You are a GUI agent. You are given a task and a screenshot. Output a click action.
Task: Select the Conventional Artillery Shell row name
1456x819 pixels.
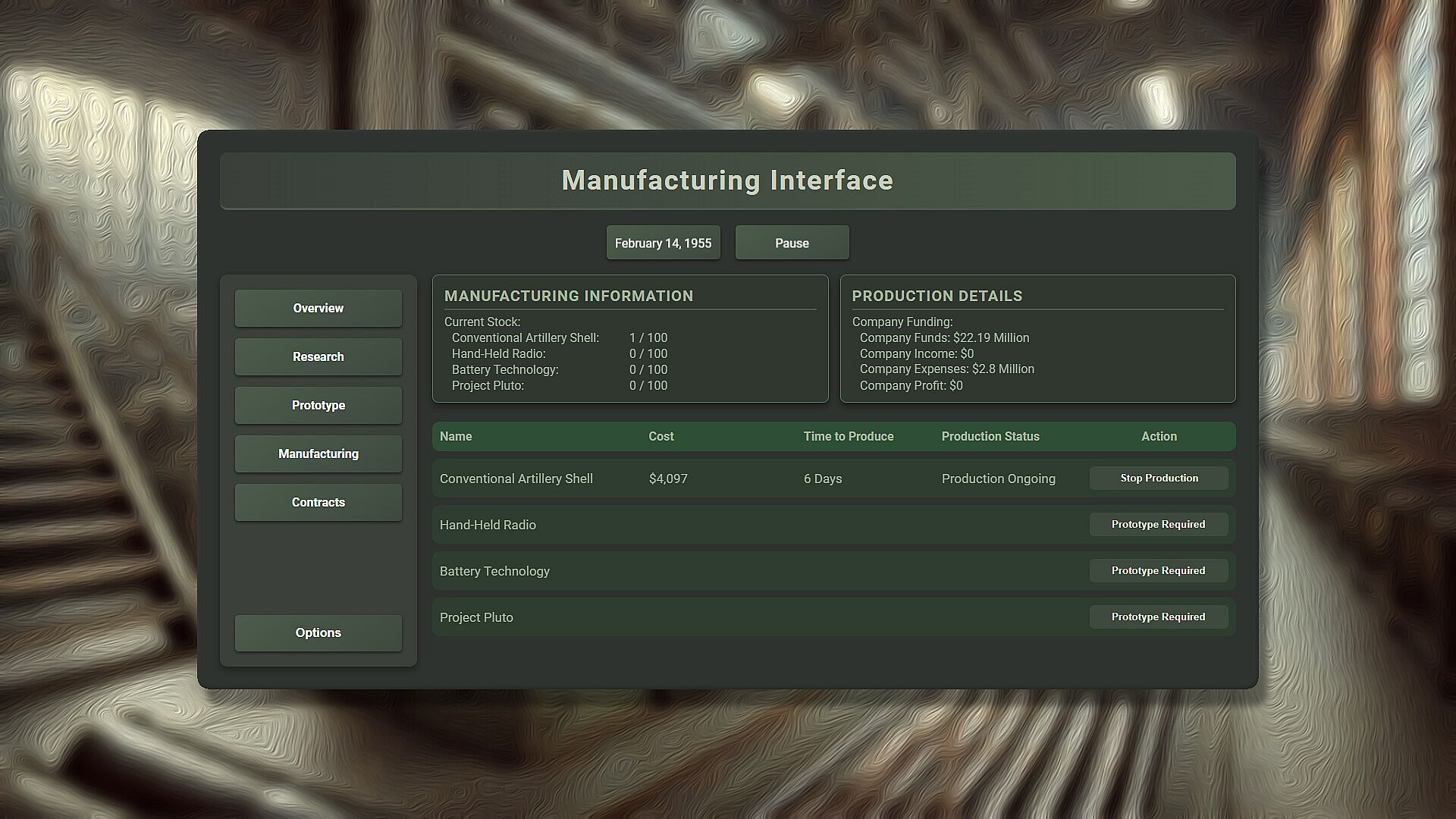pos(516,479)
